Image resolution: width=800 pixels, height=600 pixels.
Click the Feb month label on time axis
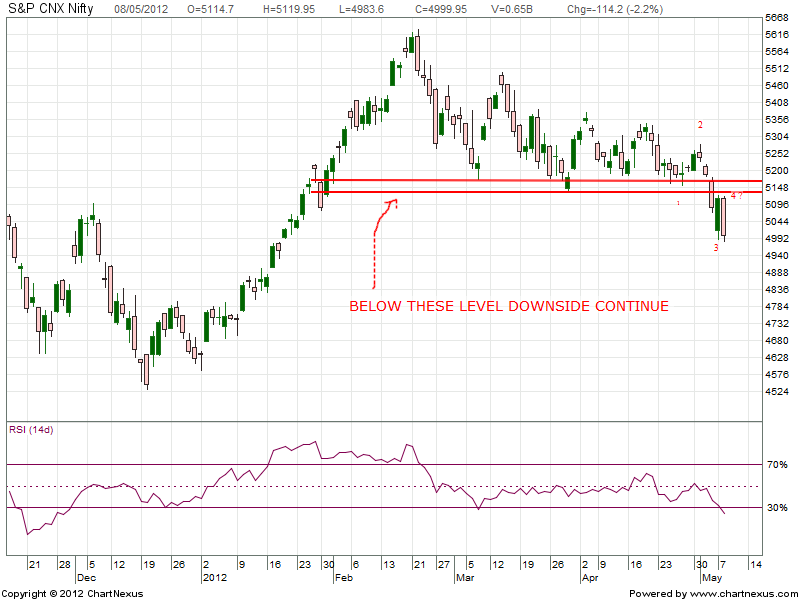pyautogui.click(x=343, y=578)
